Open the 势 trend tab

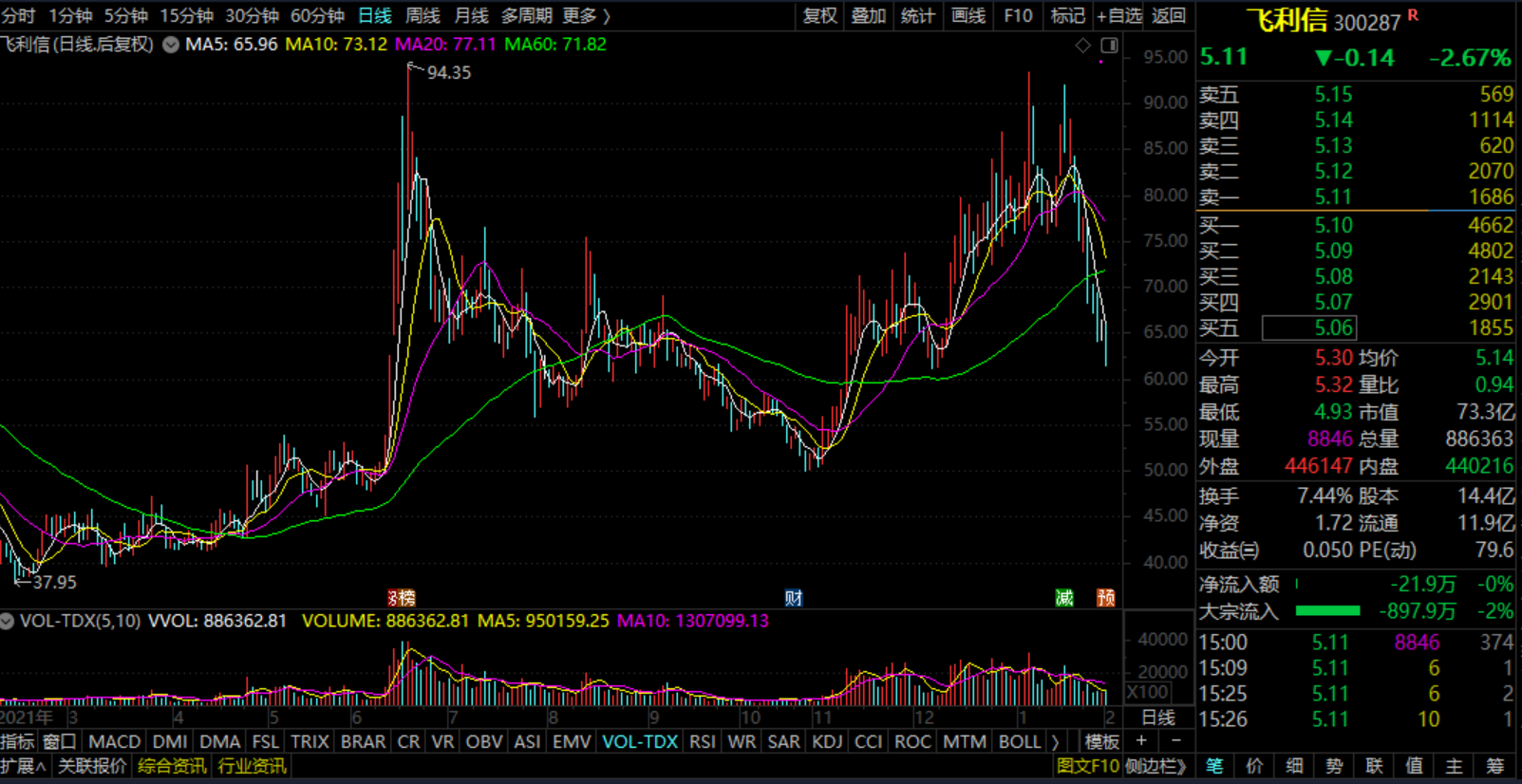(x=1334, y=766)
